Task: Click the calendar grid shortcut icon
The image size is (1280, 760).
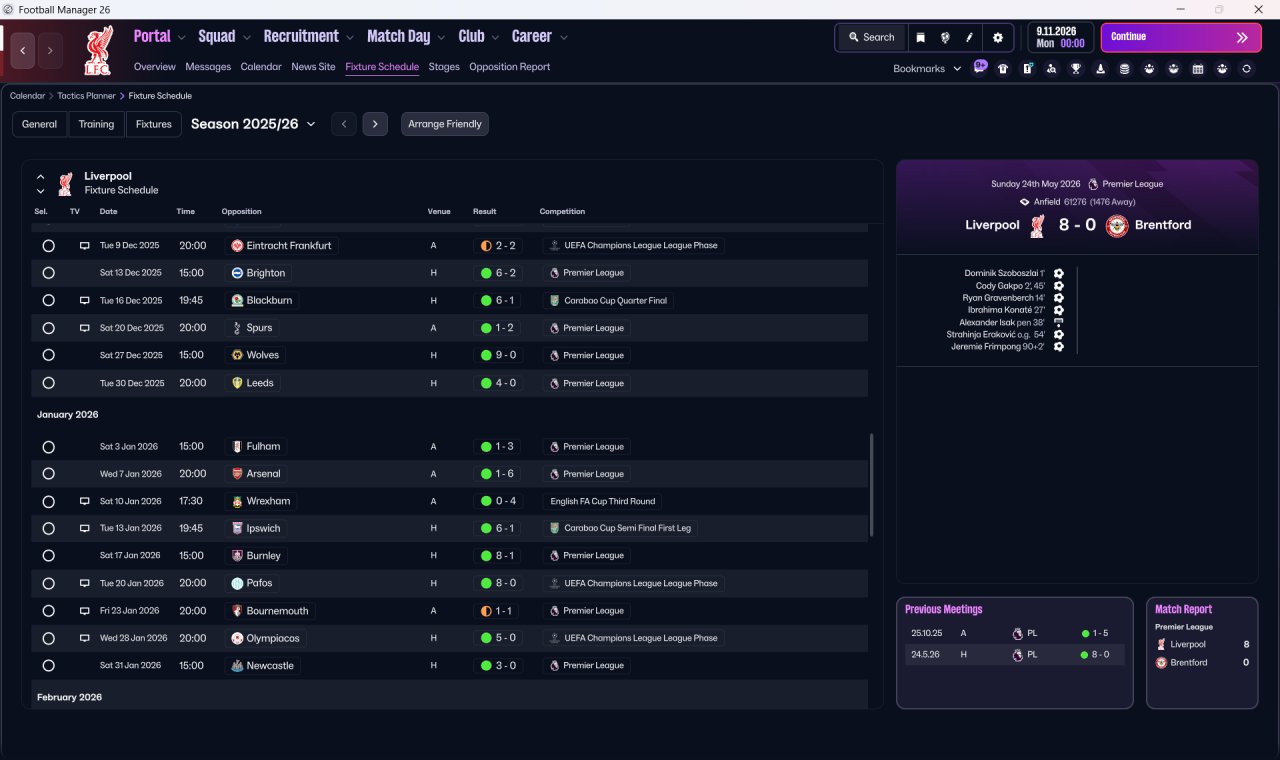Action: click(x=1198, y=69)
